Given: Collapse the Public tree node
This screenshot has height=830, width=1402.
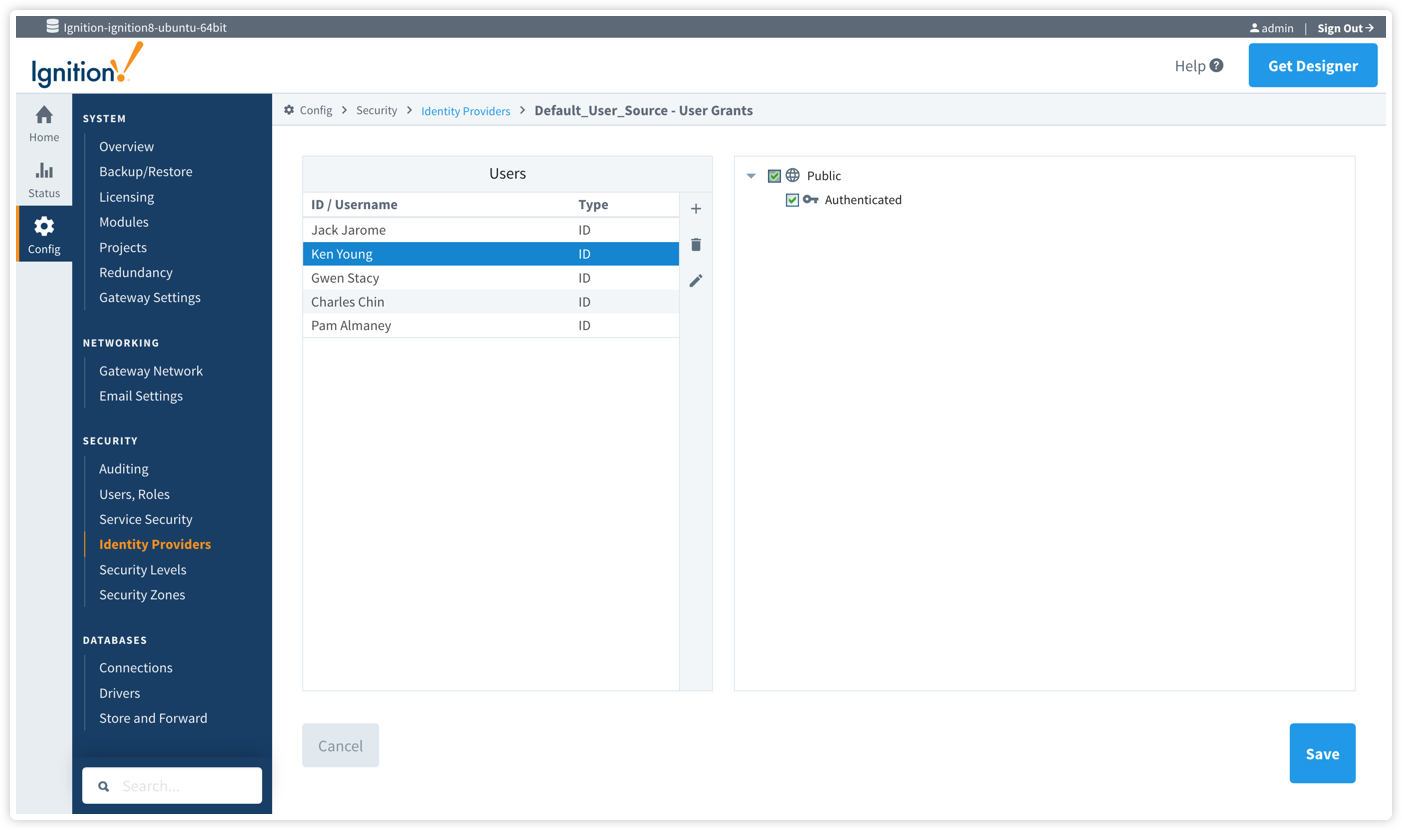Looking at the screenshot, I should [751, 176].
